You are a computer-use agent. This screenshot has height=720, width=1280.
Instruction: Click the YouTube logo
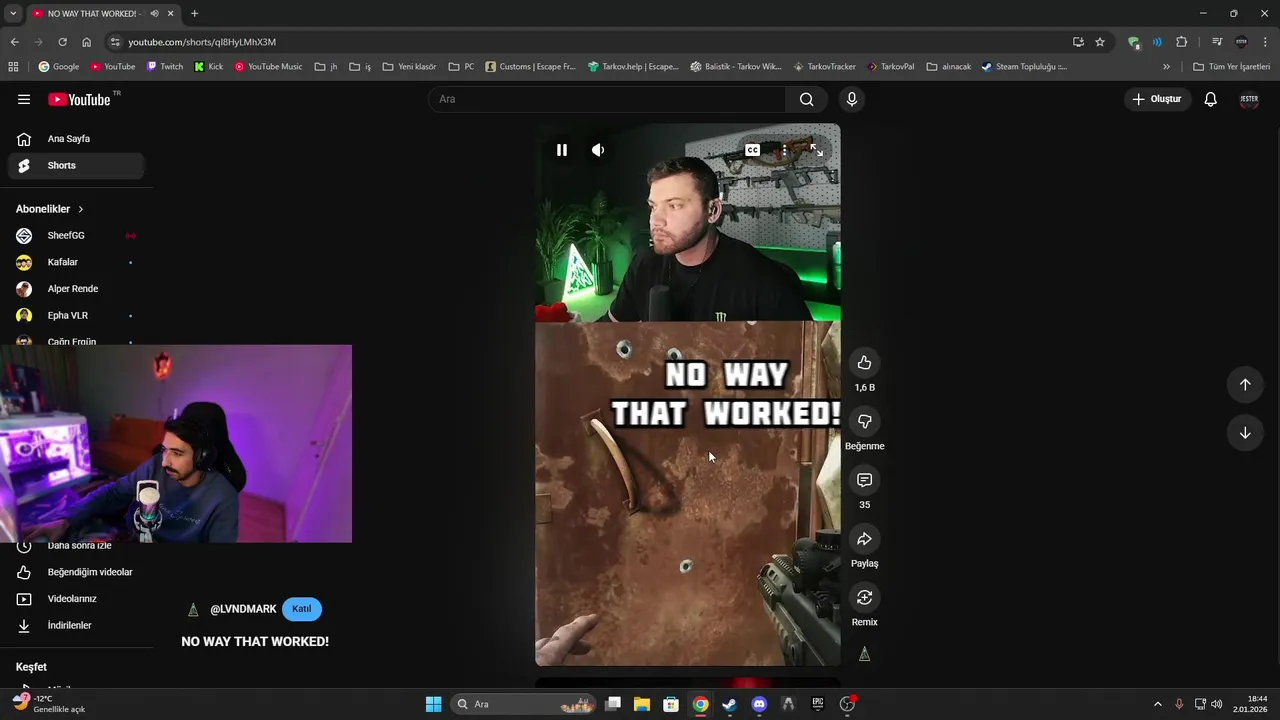pos(79,99)
